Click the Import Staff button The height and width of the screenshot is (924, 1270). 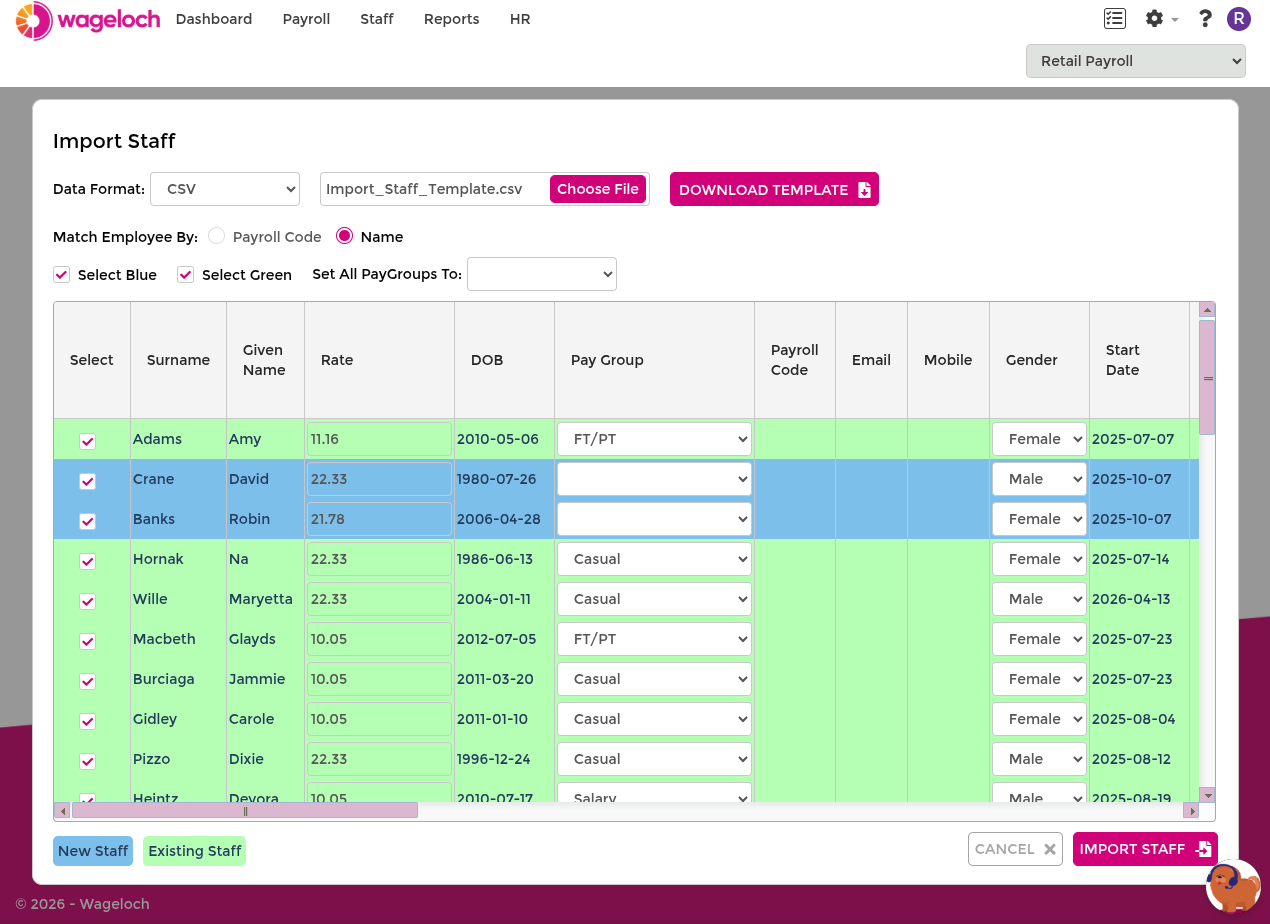pos(1145,849)
